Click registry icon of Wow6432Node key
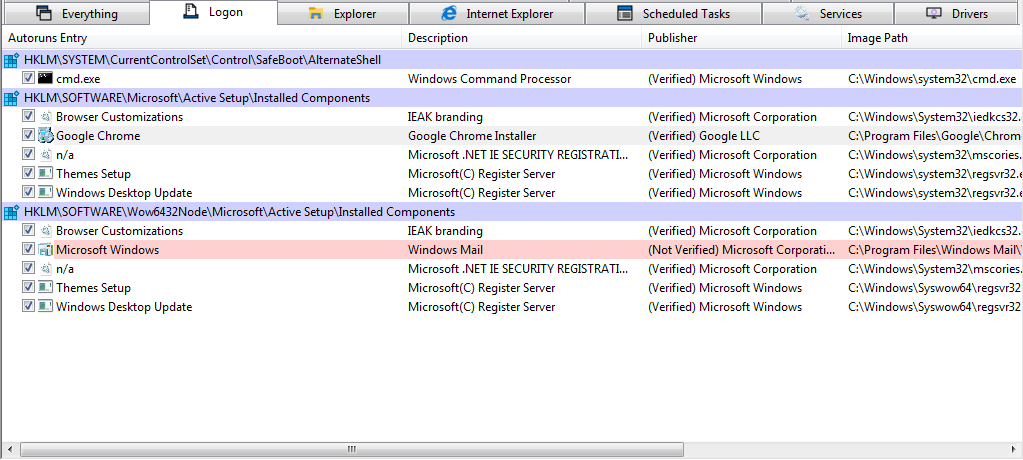This screenshot has width=1023, height=460. (11, 213)
